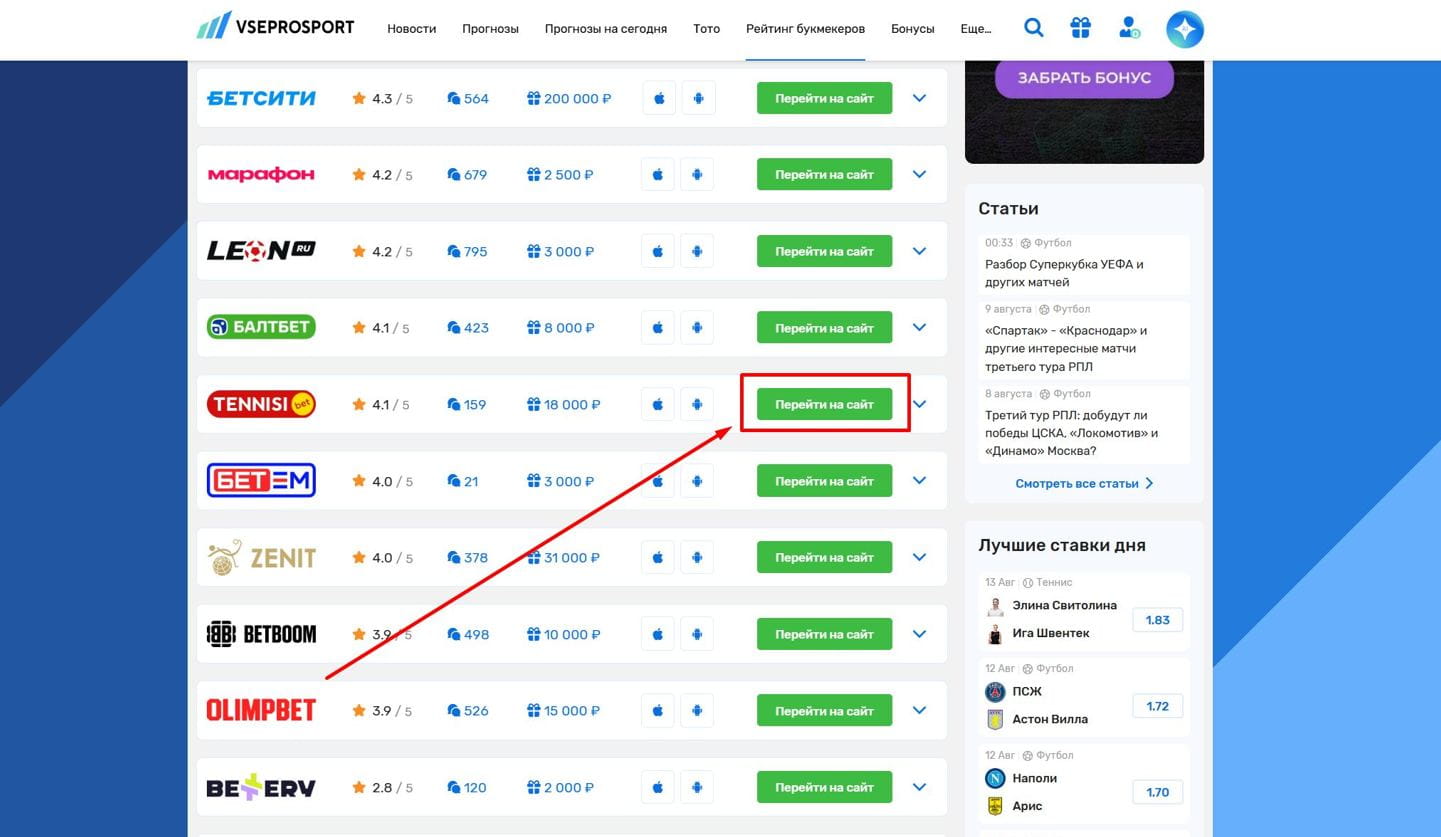Open Zenit bonus amount 31 000 ₽
Screen dimensions: 1441x837
pos(564,558)
